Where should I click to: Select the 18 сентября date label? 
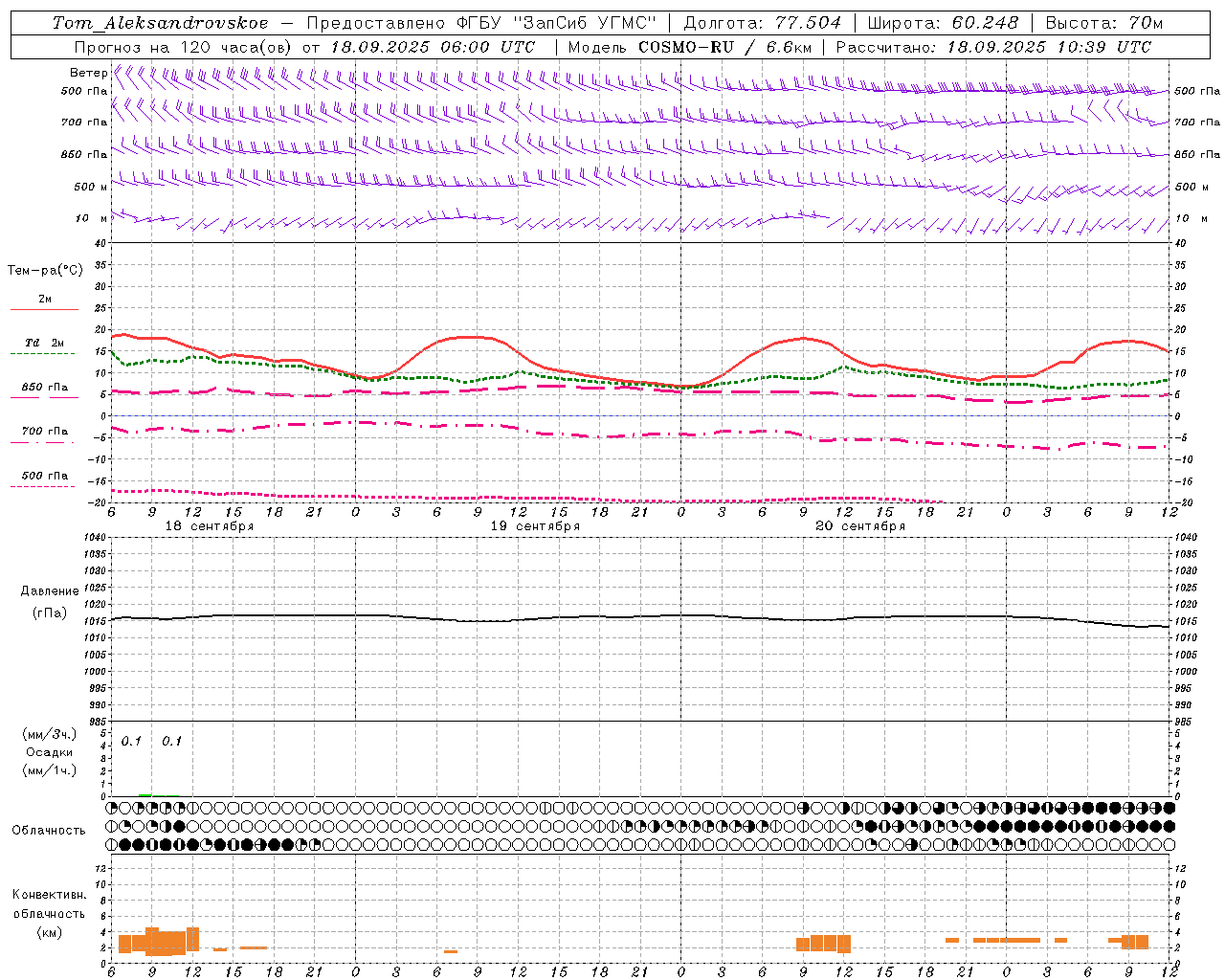point(210,526)
